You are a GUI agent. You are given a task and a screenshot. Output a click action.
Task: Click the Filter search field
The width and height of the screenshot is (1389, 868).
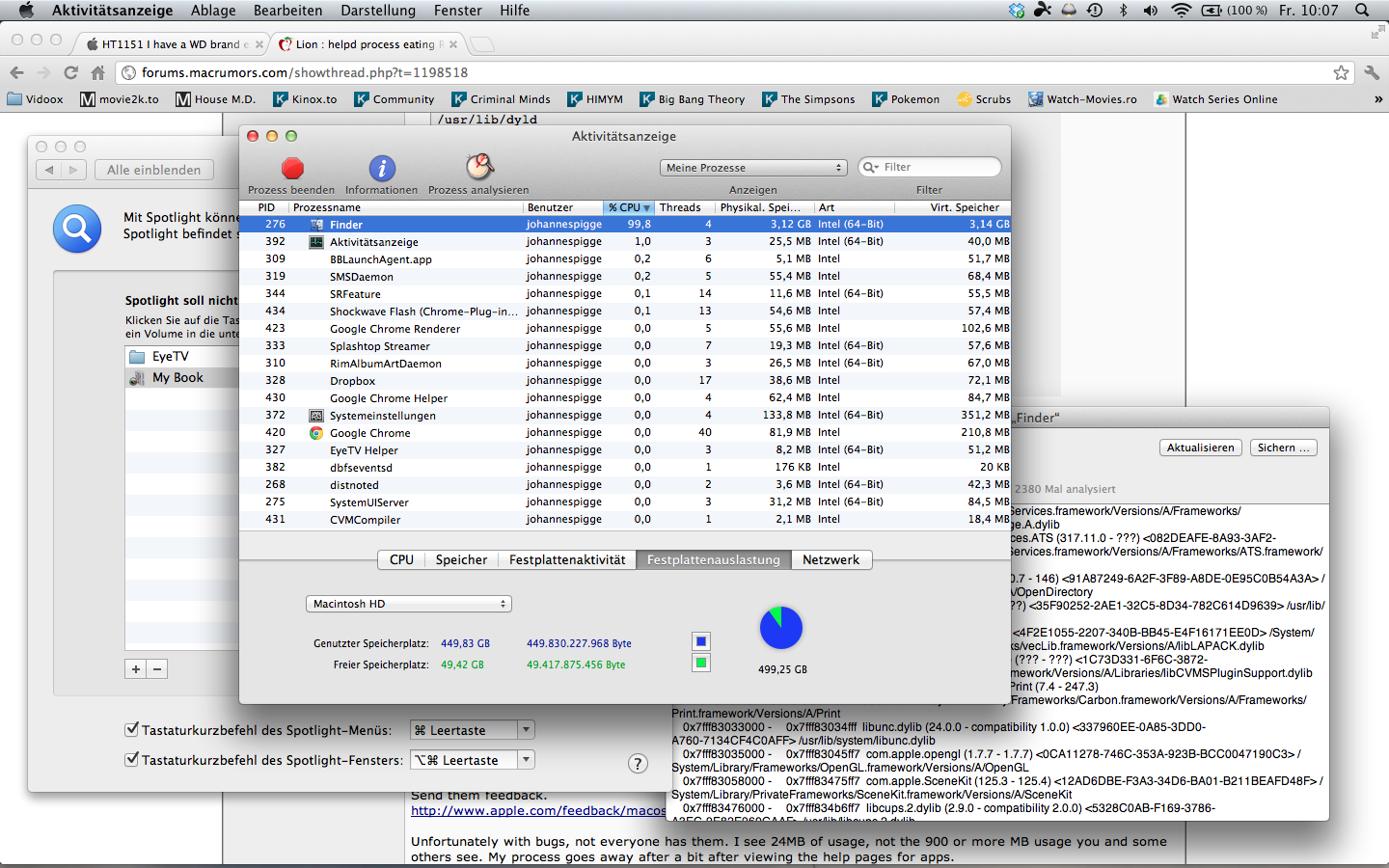(929, 167)
